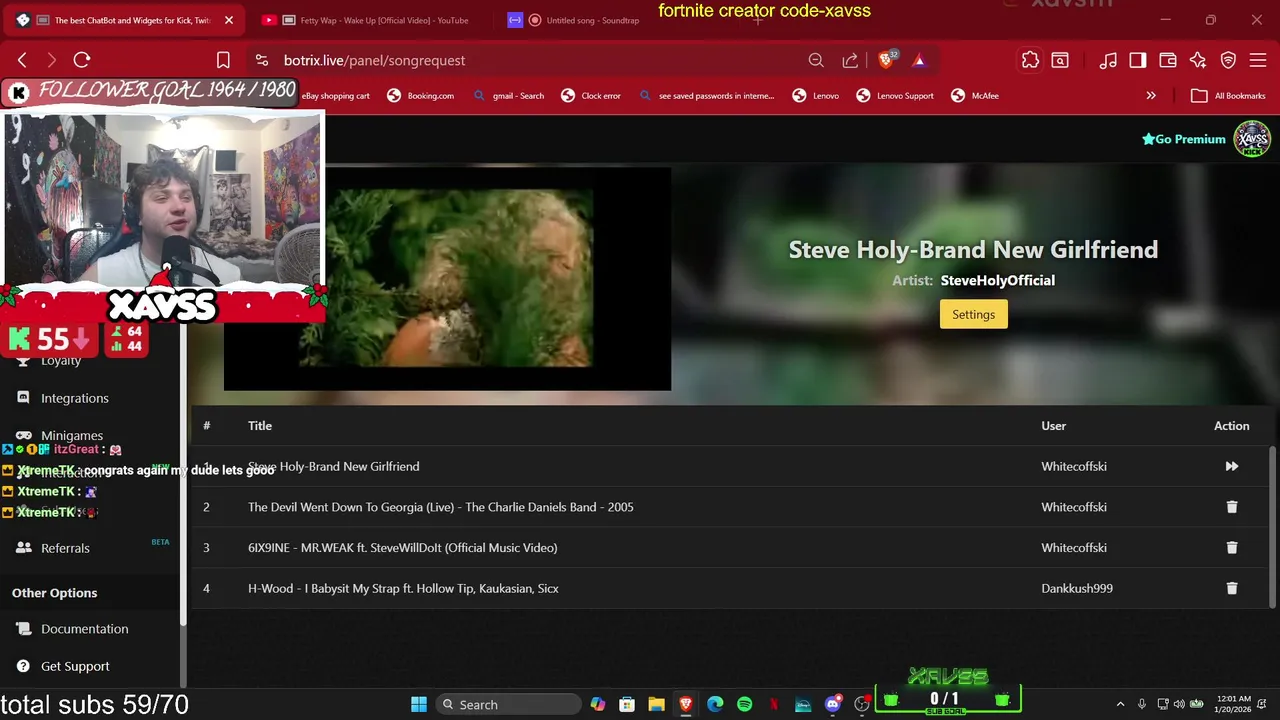Open the Windows Start menu

click(419, 705)
